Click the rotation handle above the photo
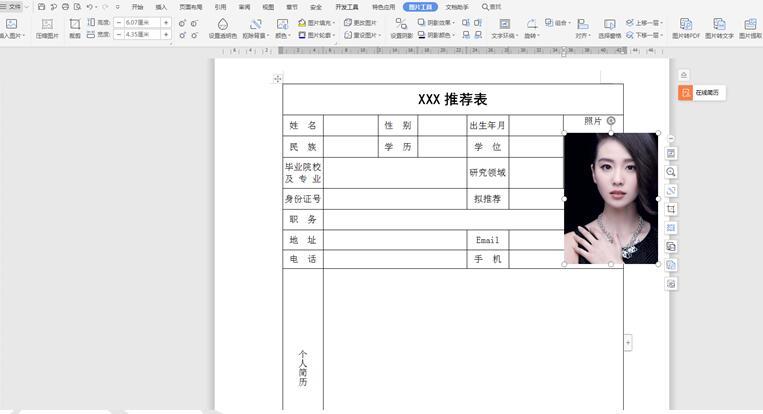 pos(611,121)
